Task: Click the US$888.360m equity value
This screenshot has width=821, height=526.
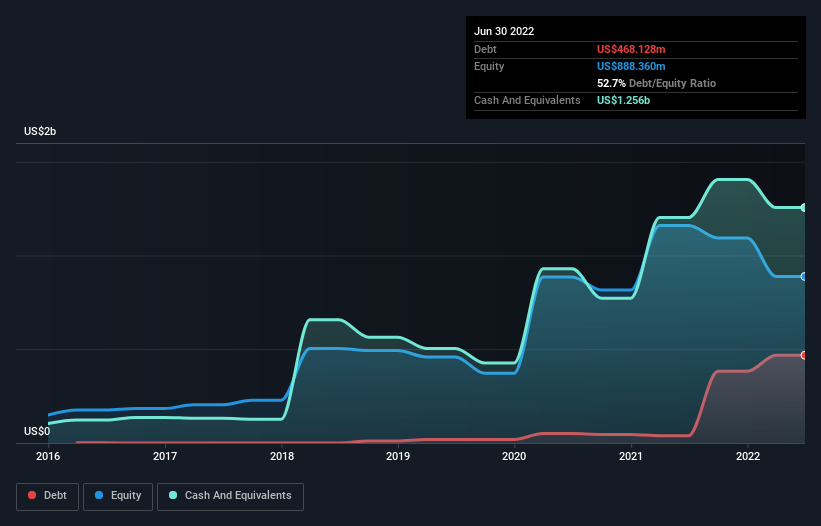Action: [631, 66]
